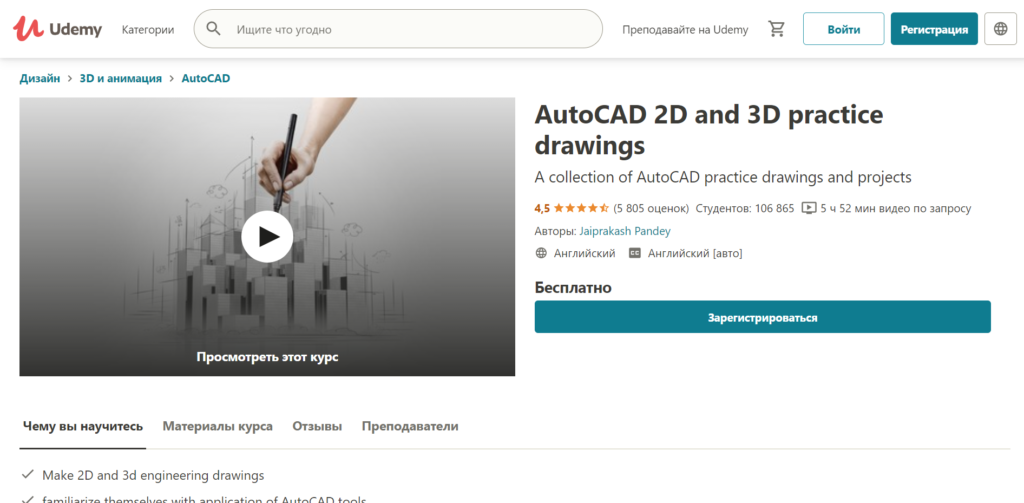Go to the Дизайн breadcrumb link
Screen dimensions: 1024x503
point(40,78)
